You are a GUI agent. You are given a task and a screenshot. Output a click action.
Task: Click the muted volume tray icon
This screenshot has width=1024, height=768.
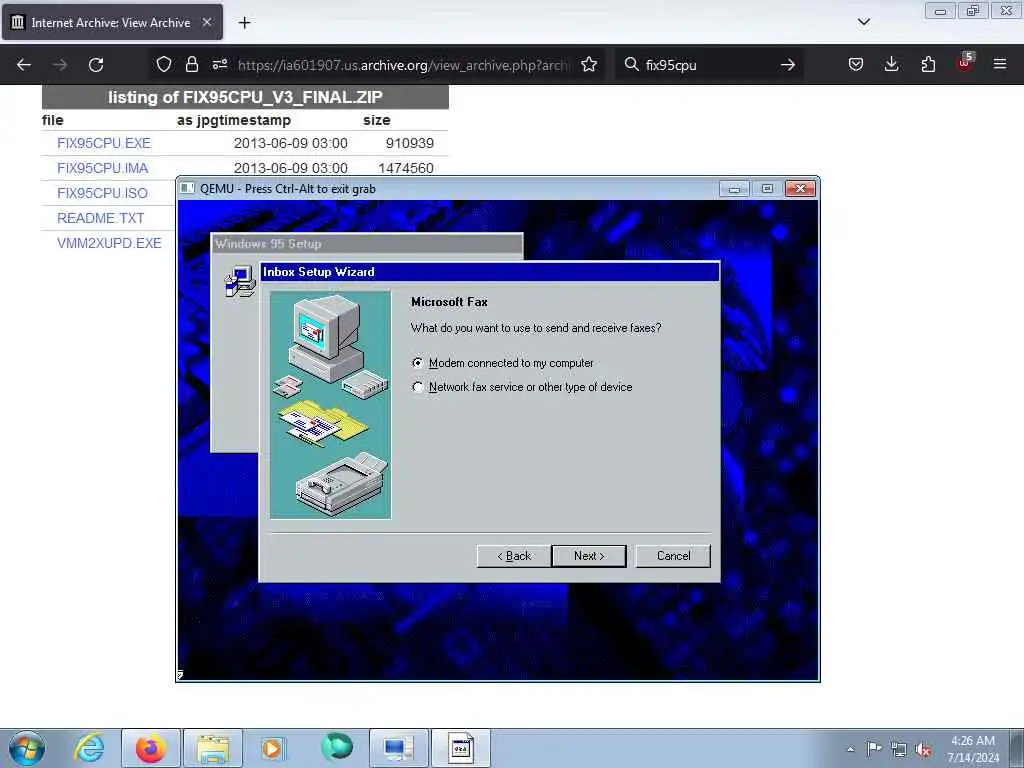coord(923,750)
